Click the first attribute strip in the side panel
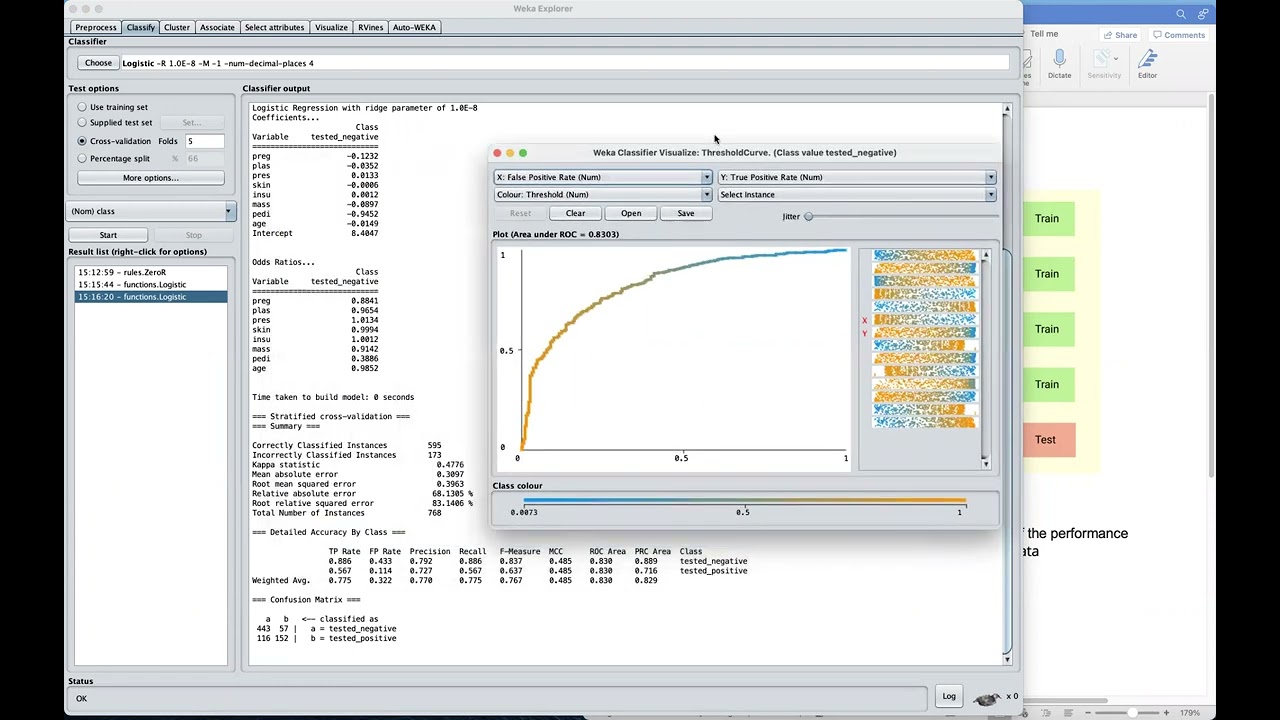Screen dimensions: 1280x720 point(924,255)
